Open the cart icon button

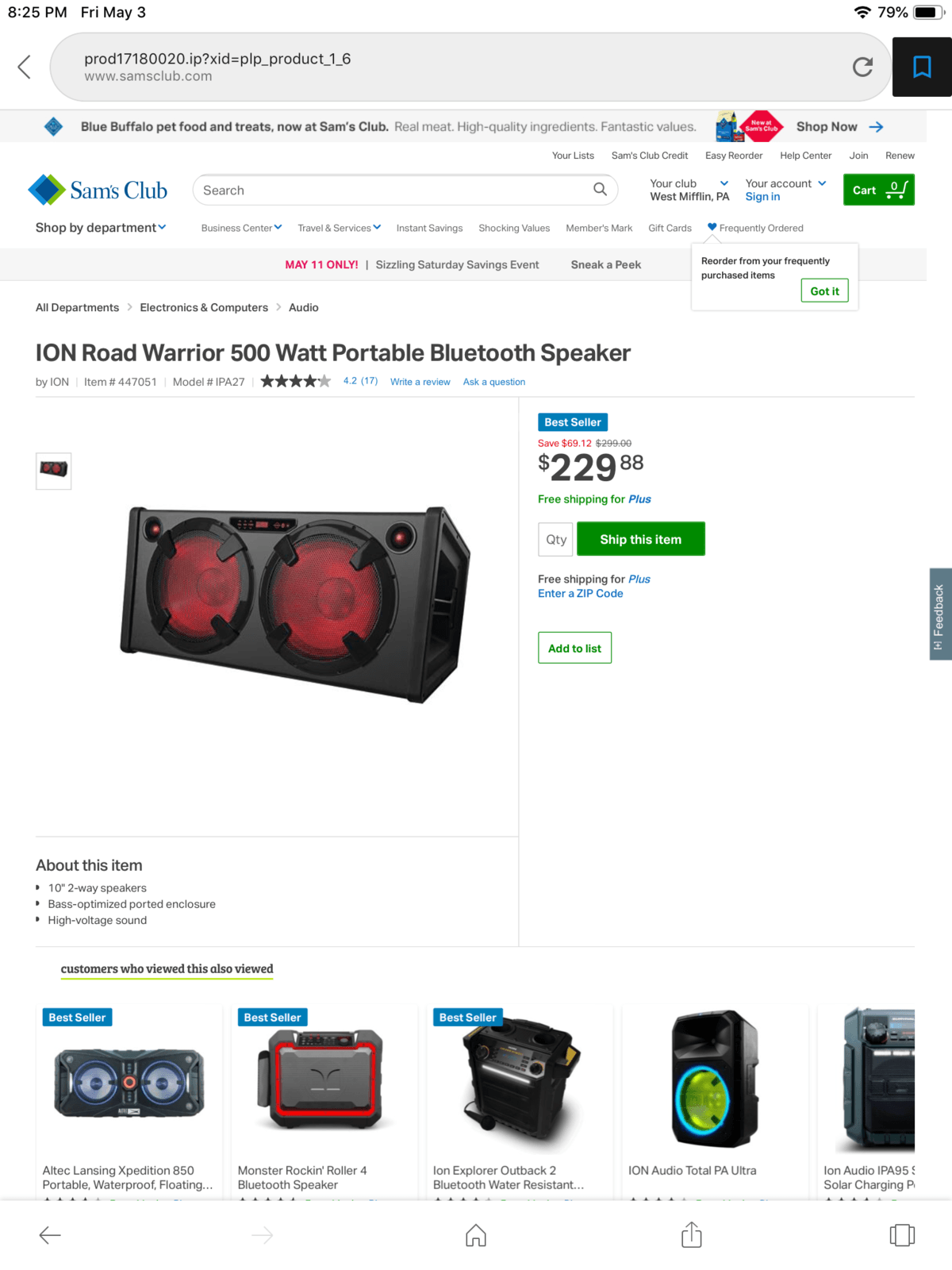878,190
